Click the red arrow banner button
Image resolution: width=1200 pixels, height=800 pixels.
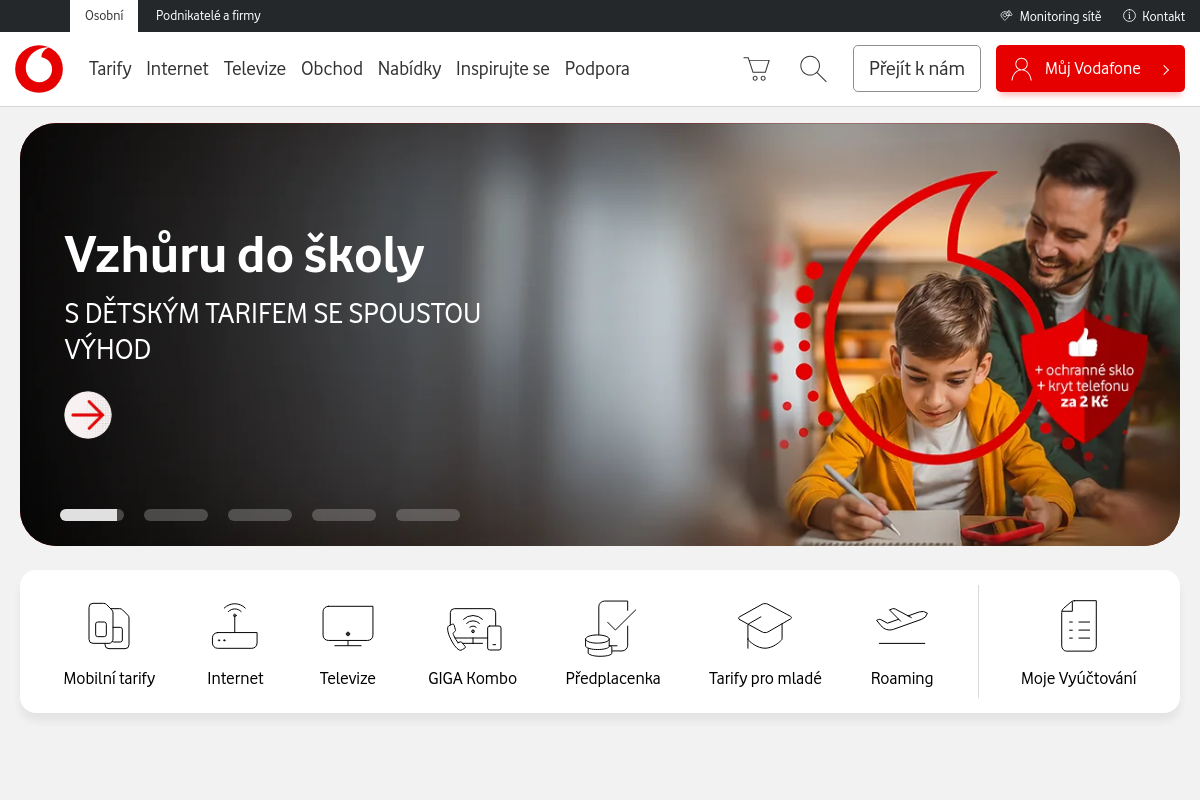[88, 415]
